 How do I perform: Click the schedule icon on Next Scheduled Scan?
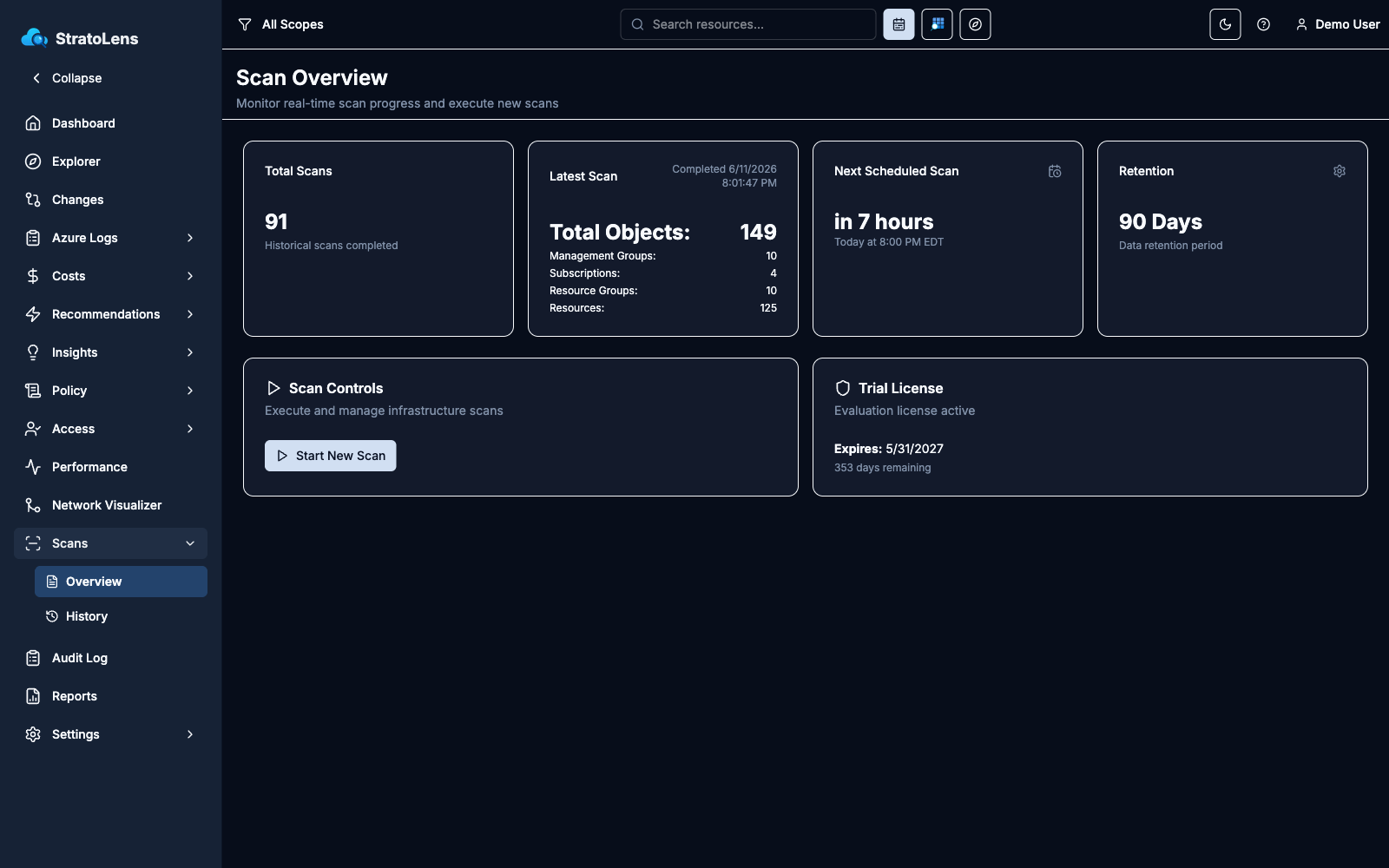point(1055,171)
